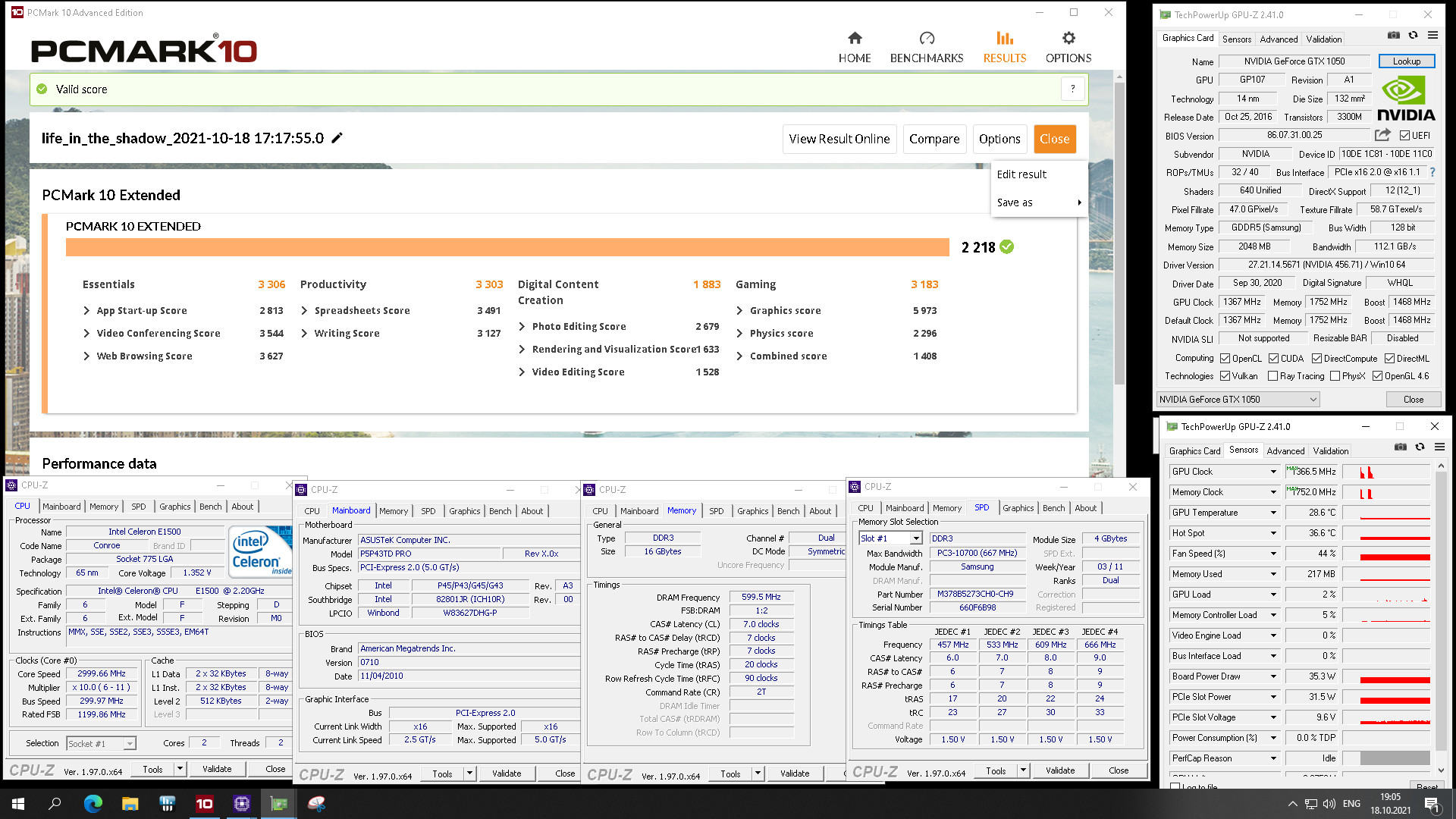Open Windows Start menu
This screenshot has height=819, width=1456.
pyautogui.click(x=18, y=804)
